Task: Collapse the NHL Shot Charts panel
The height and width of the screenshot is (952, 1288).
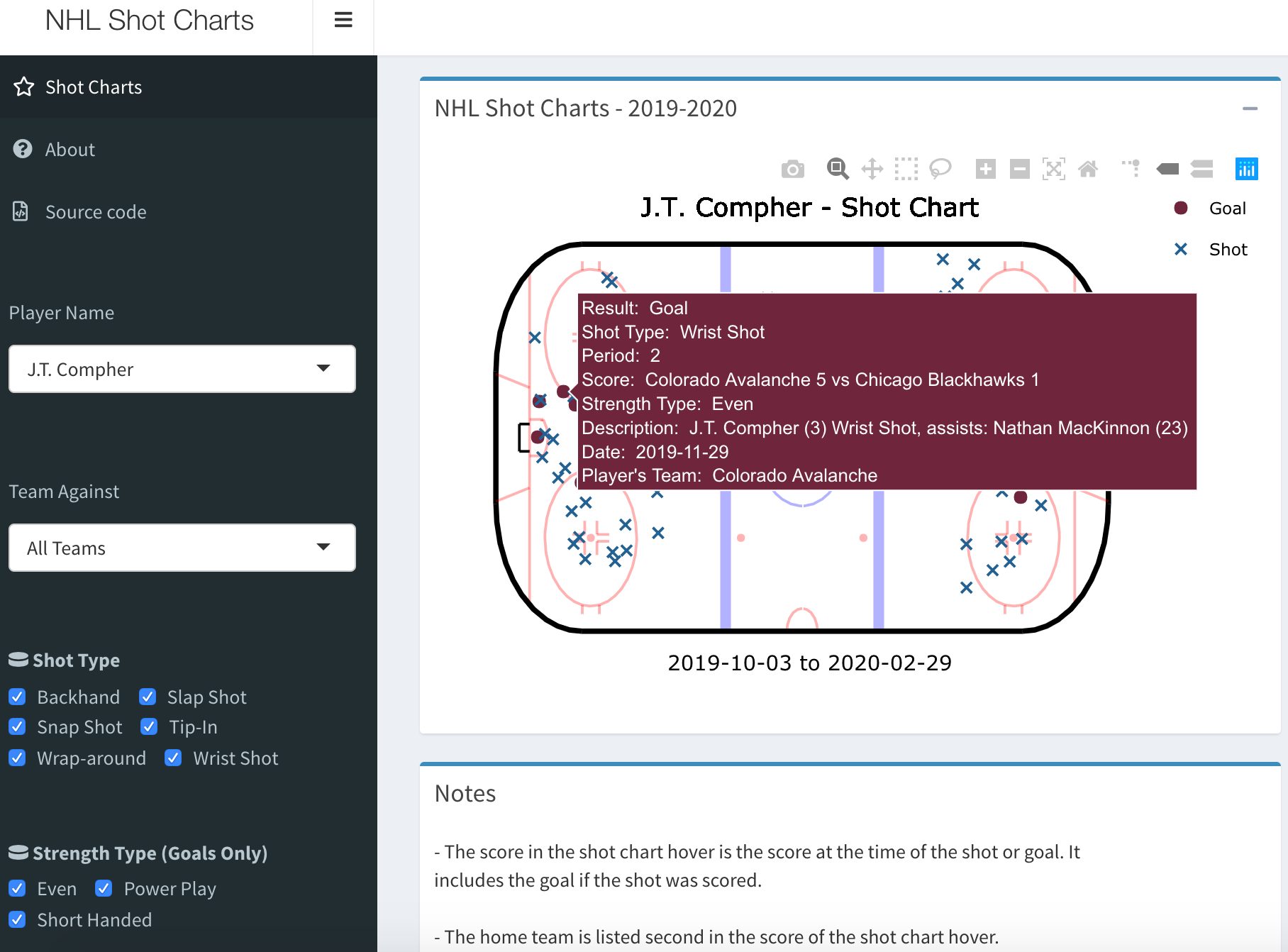Action: (1250, 109)
